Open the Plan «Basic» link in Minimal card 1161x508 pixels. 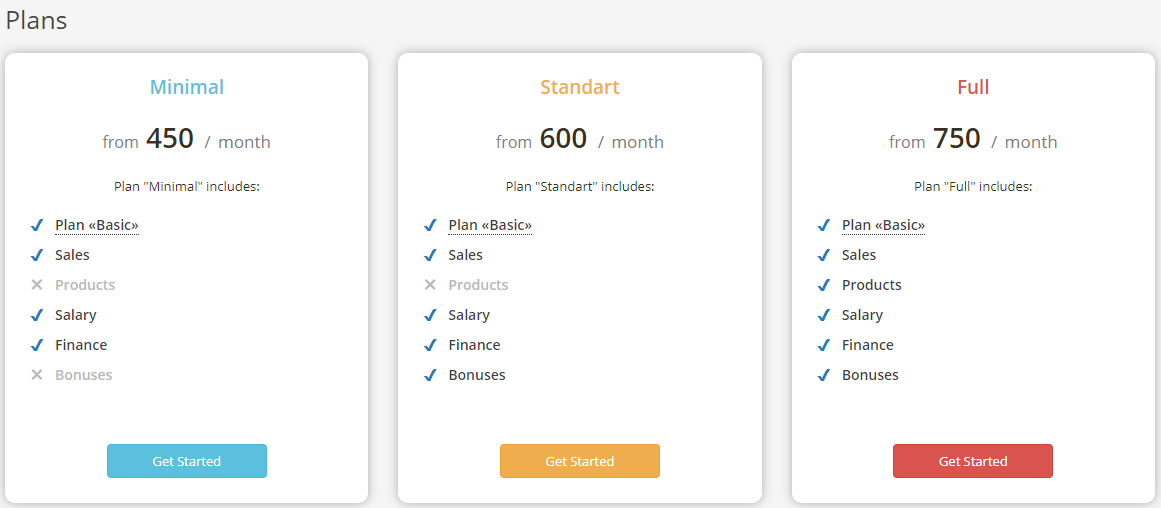click(x=97, y=225)
